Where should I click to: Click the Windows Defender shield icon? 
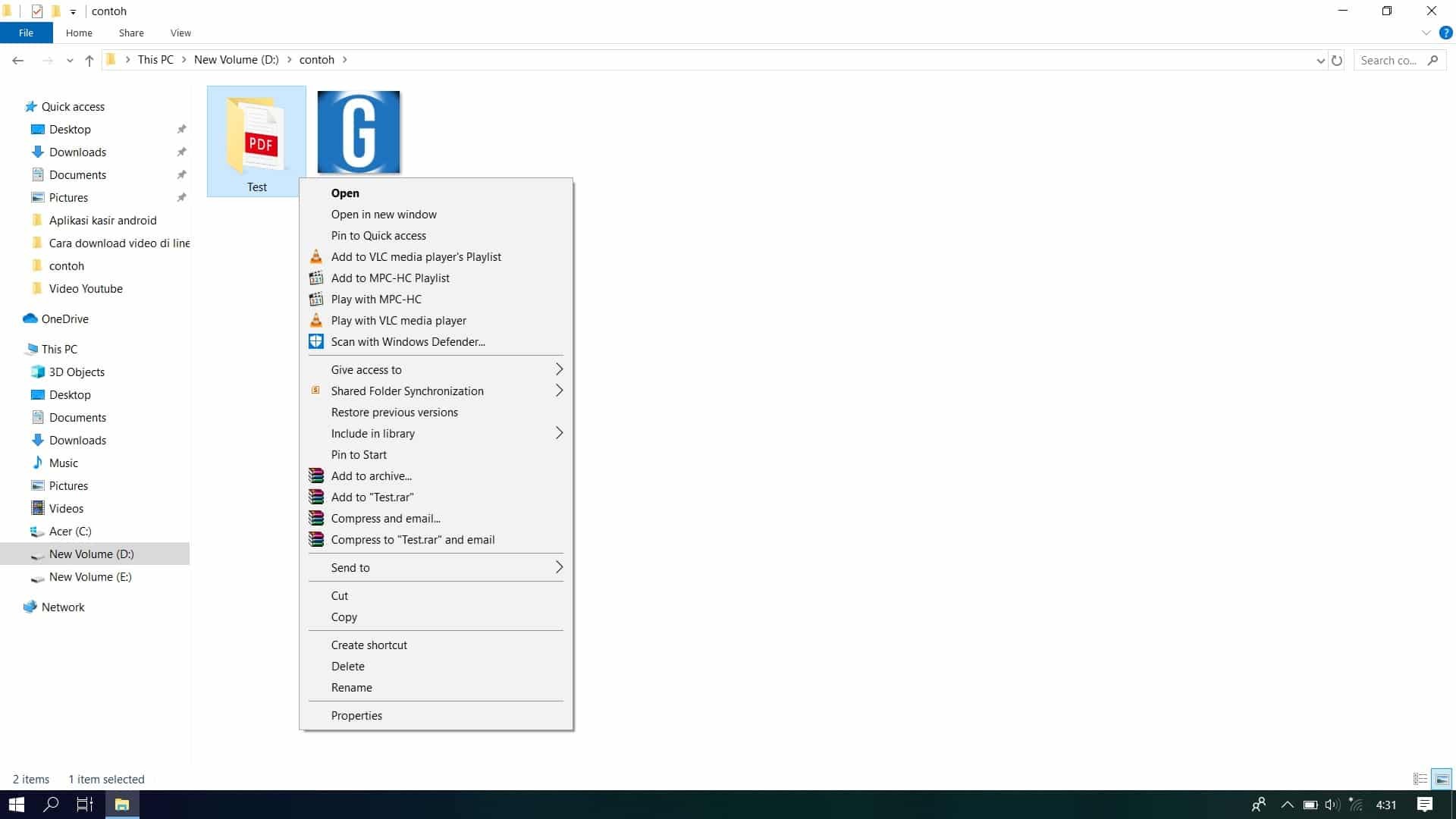point(316,341)
